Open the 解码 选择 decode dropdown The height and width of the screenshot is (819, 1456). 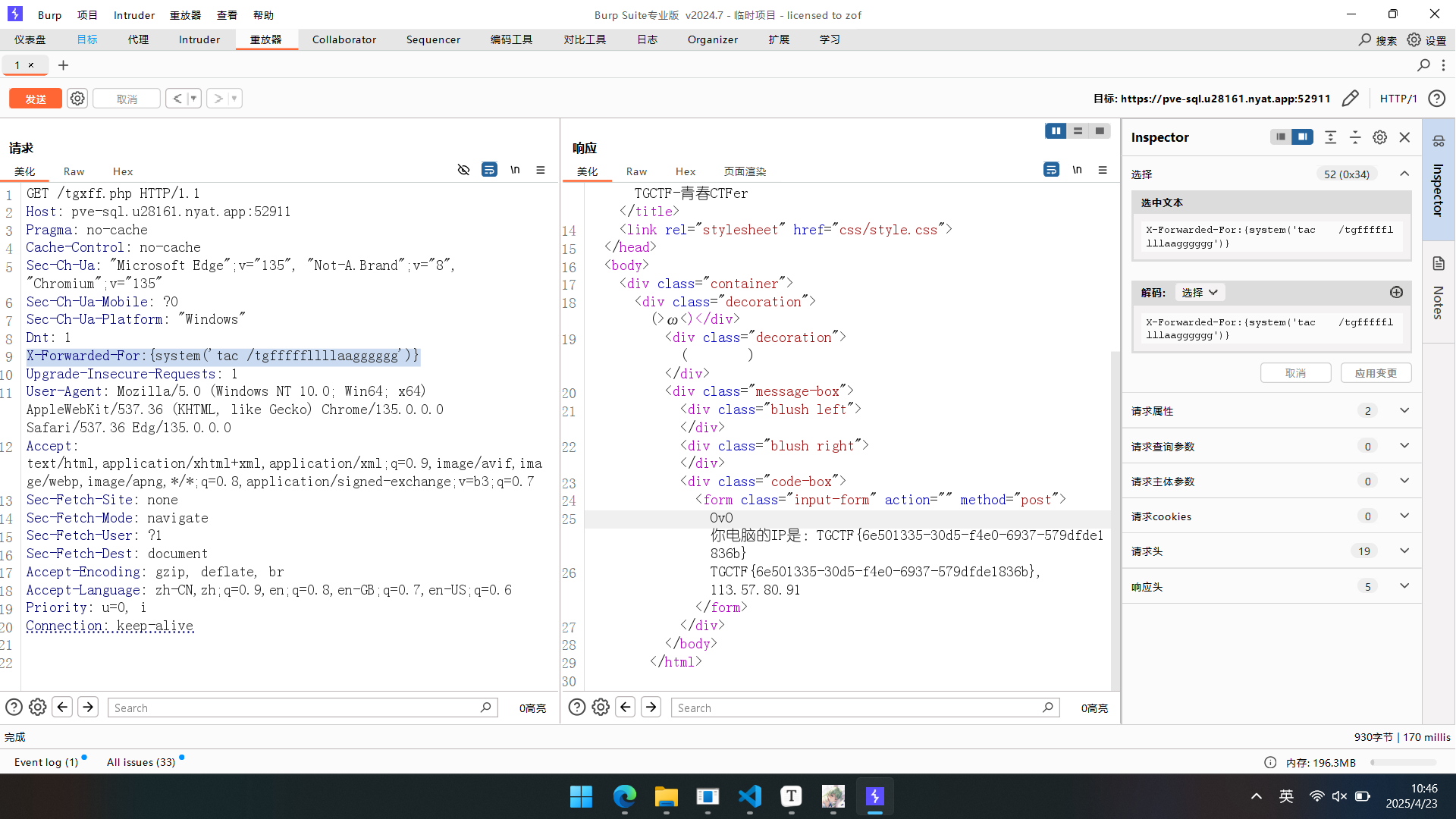1200,293
